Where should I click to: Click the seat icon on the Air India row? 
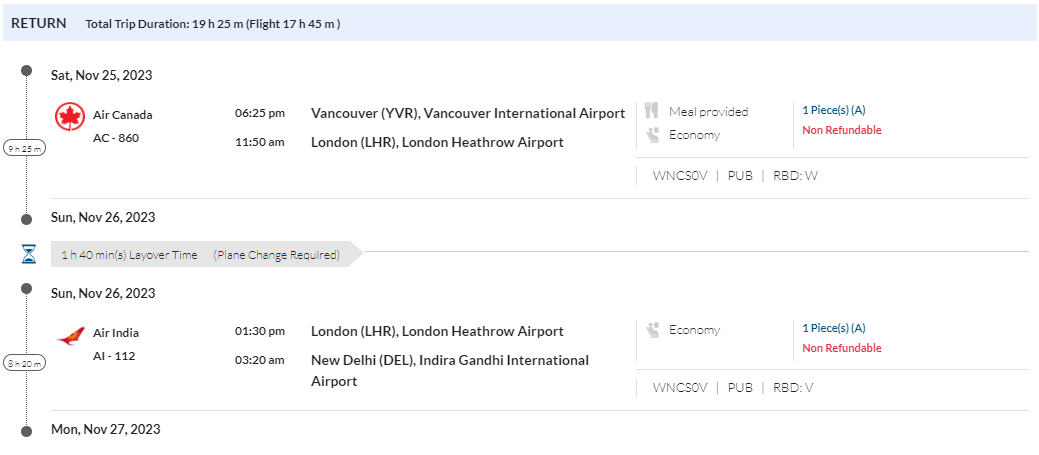(x=652, y=330)
